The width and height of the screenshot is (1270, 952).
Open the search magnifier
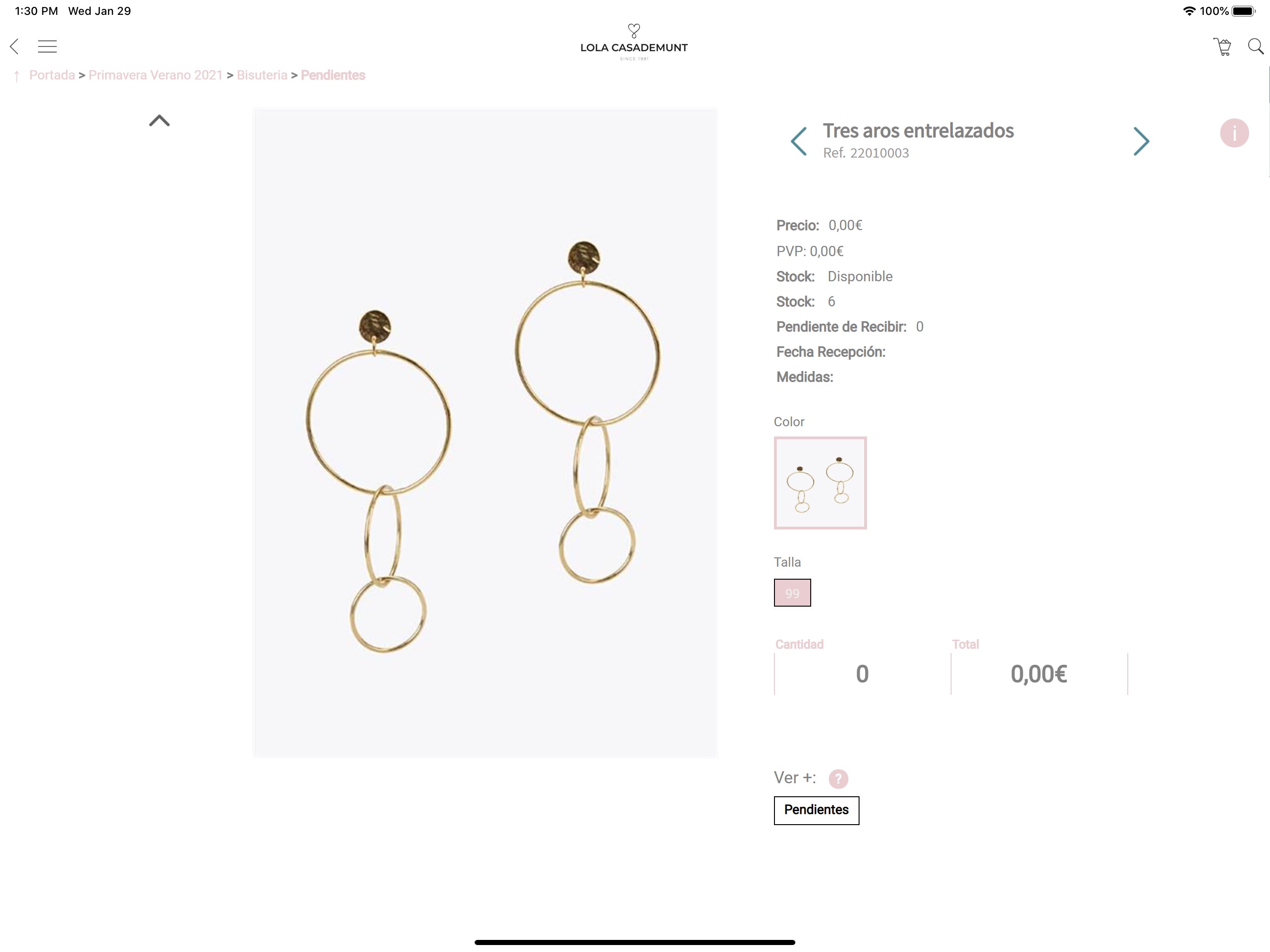coord(1256,46)
